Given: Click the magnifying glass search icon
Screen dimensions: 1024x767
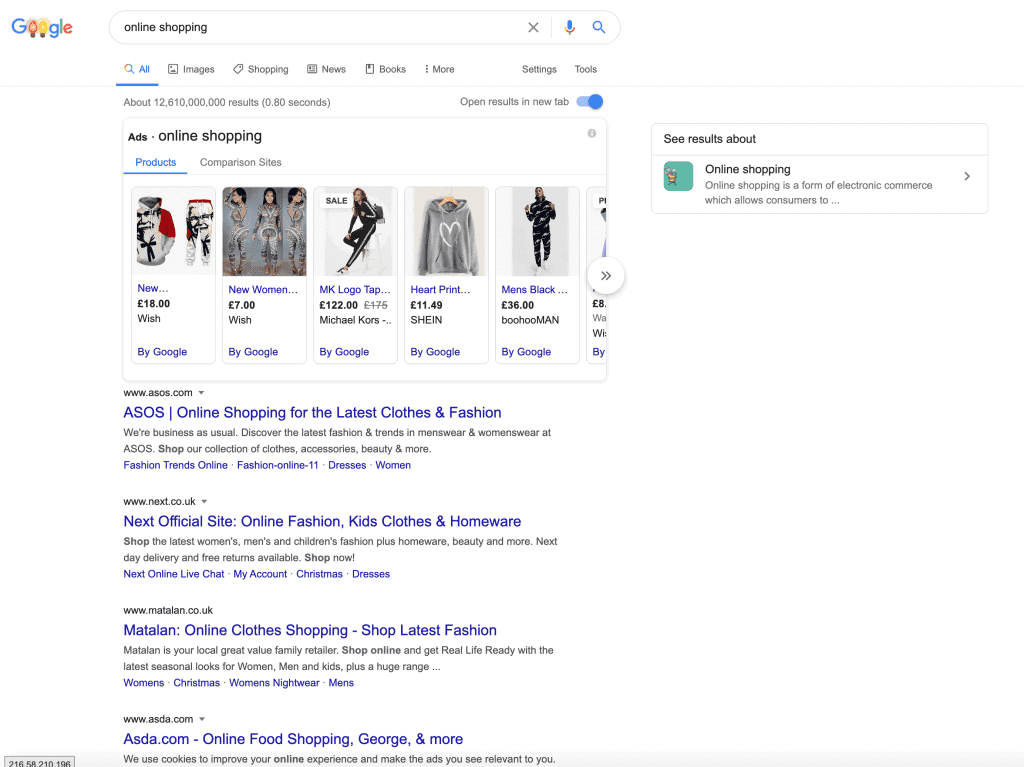Looking at the screenshot, I should [599, 27].
